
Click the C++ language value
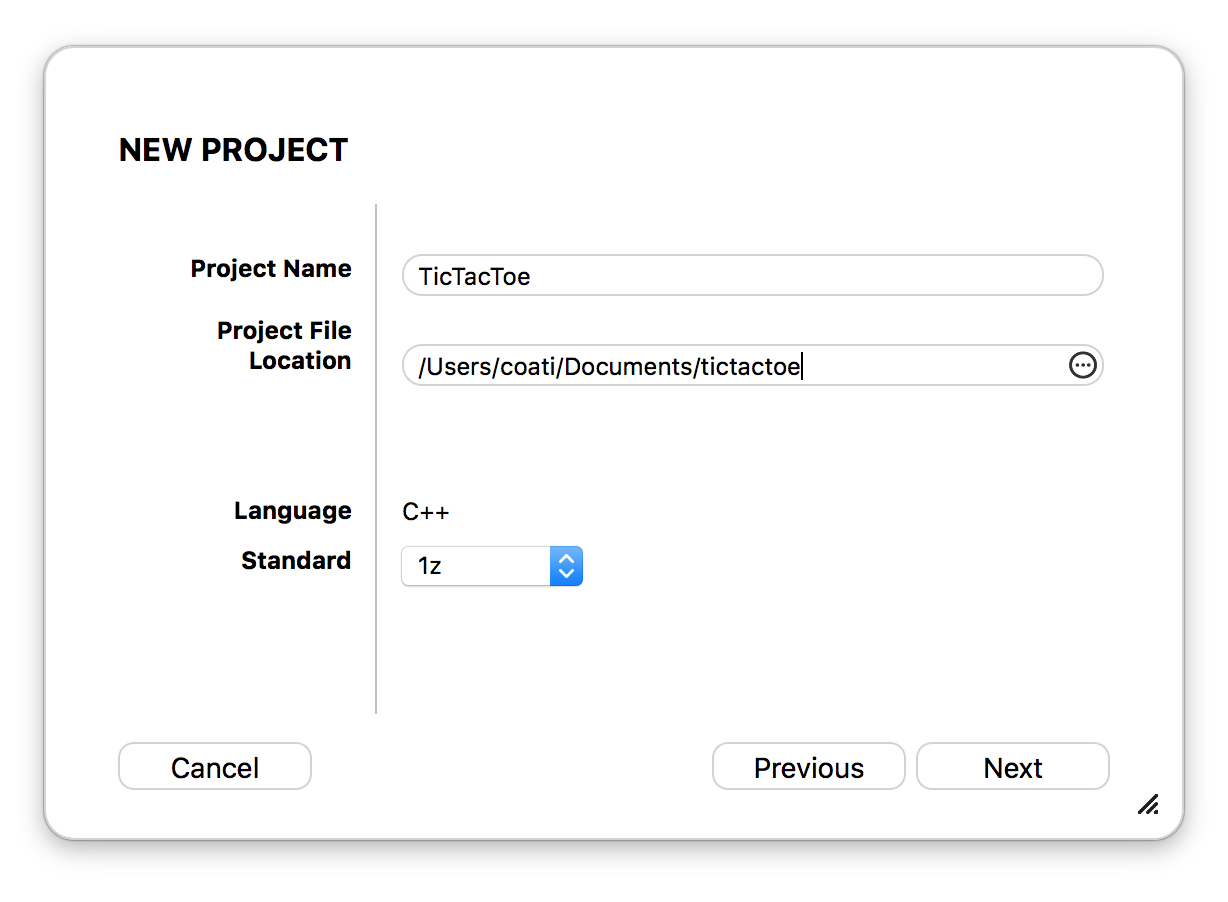[x=426, y=512]
